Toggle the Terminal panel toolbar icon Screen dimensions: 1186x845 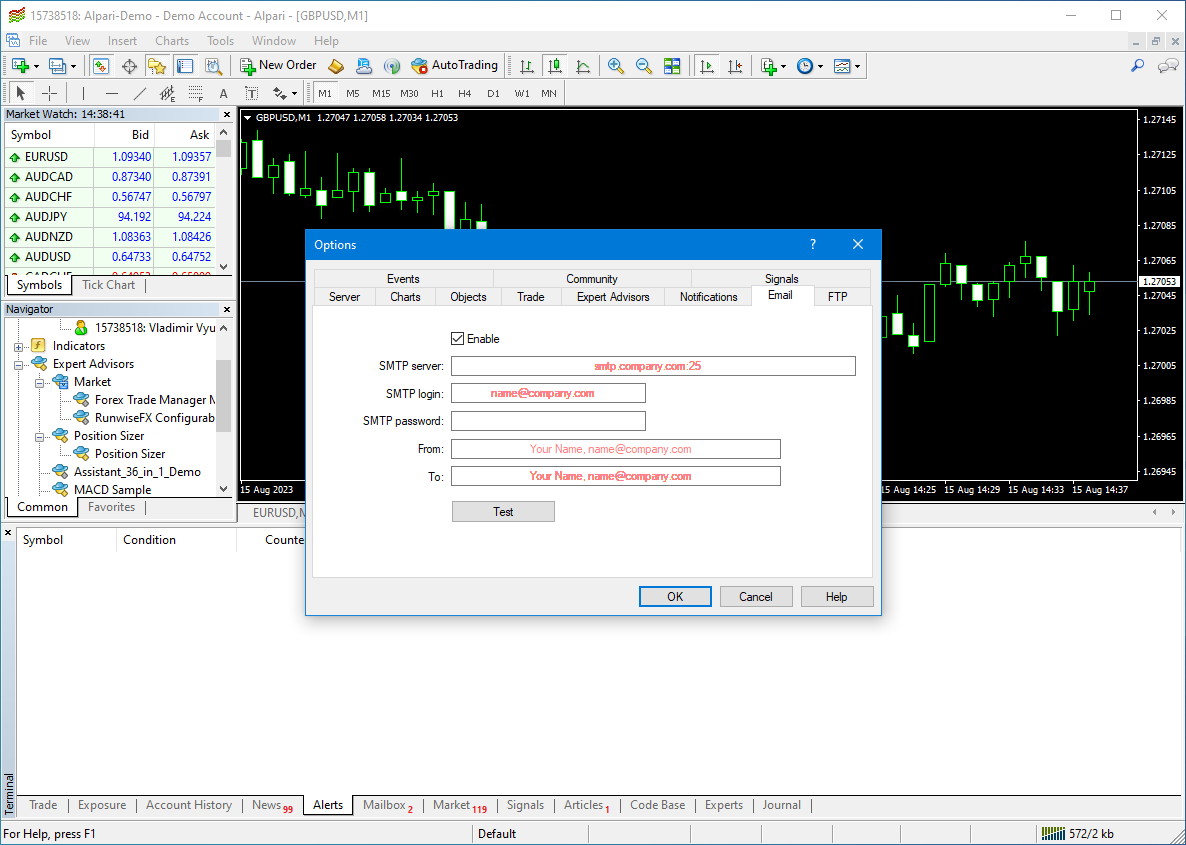pos(185,66)
